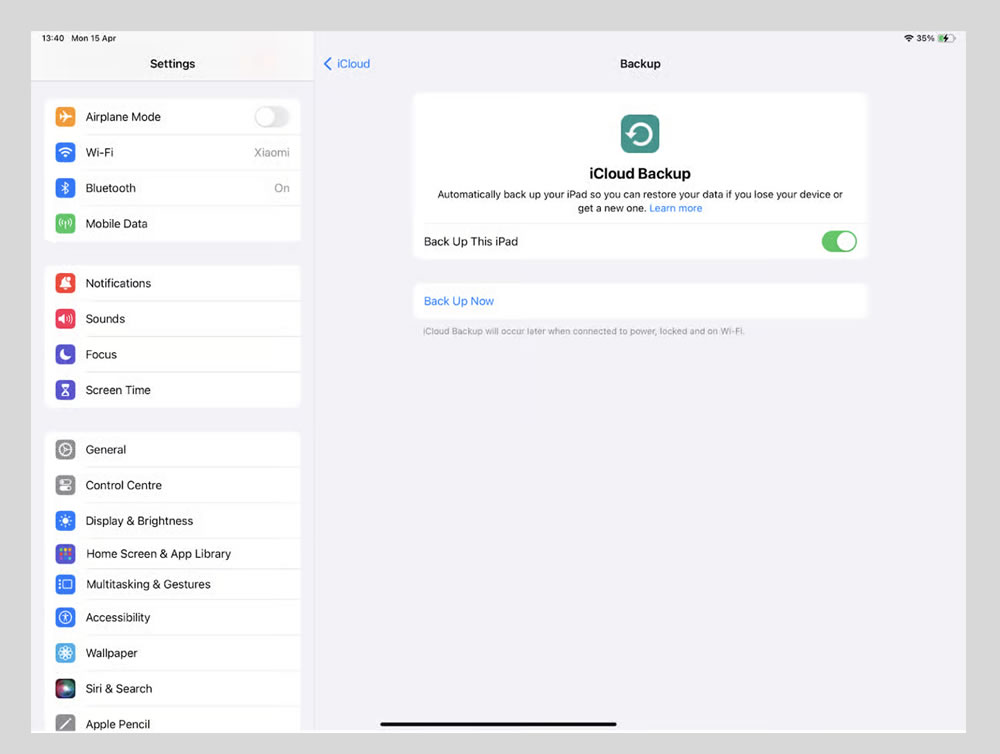Tap the Settings sidebar title

pos(172,64)
